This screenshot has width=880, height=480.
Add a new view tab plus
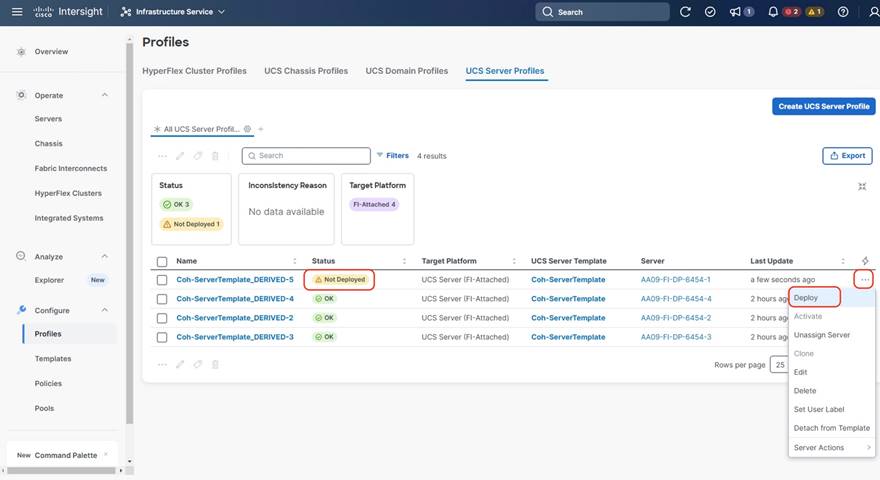point(260,129)
